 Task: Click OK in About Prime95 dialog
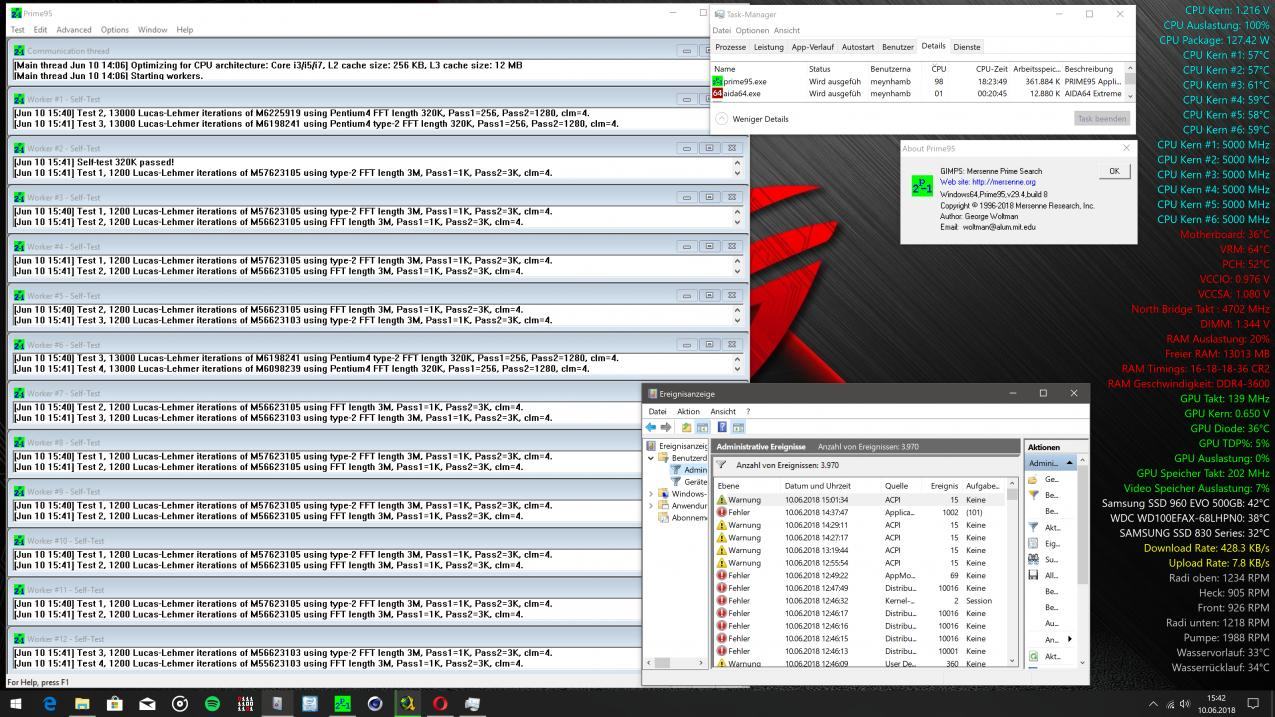click(x=1114, y=171)
